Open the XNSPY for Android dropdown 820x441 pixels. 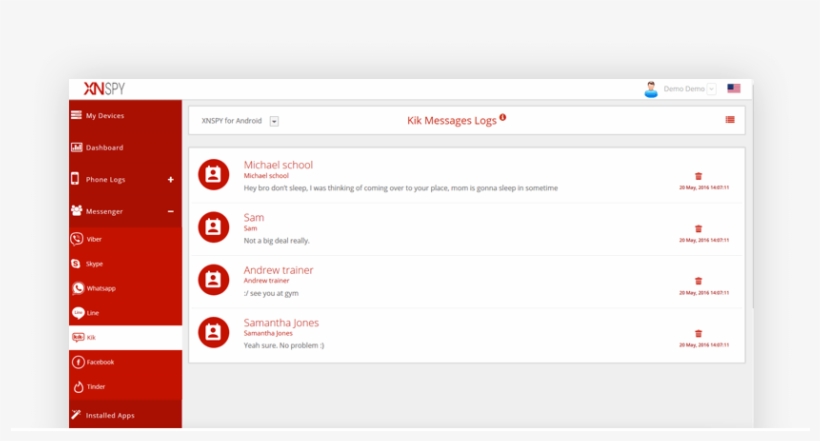point(274,121)
